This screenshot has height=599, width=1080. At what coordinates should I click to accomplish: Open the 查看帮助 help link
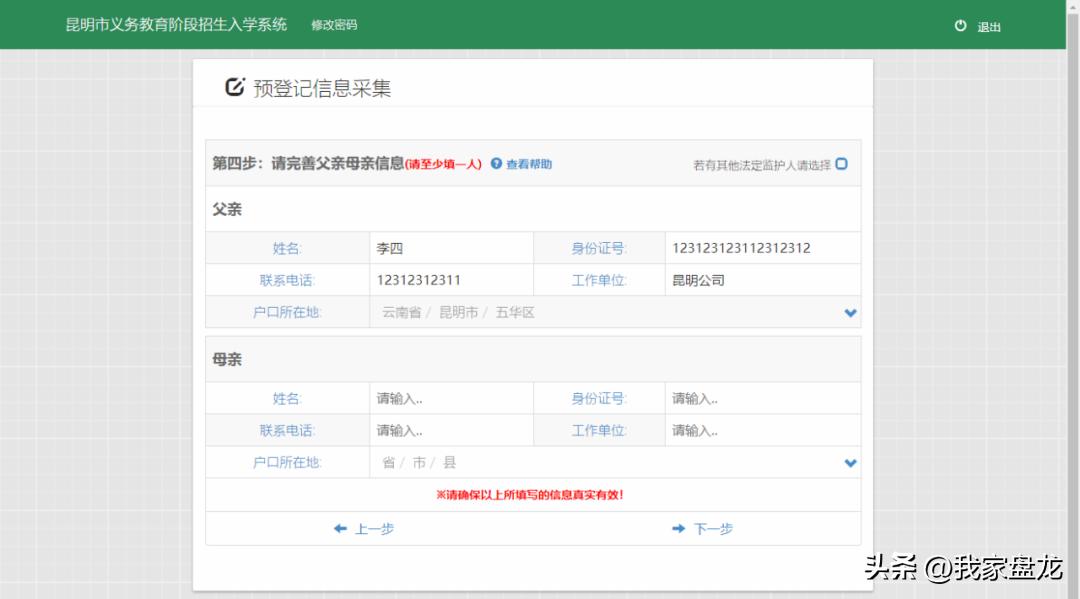pyautogui.click(x=530, y=163)
